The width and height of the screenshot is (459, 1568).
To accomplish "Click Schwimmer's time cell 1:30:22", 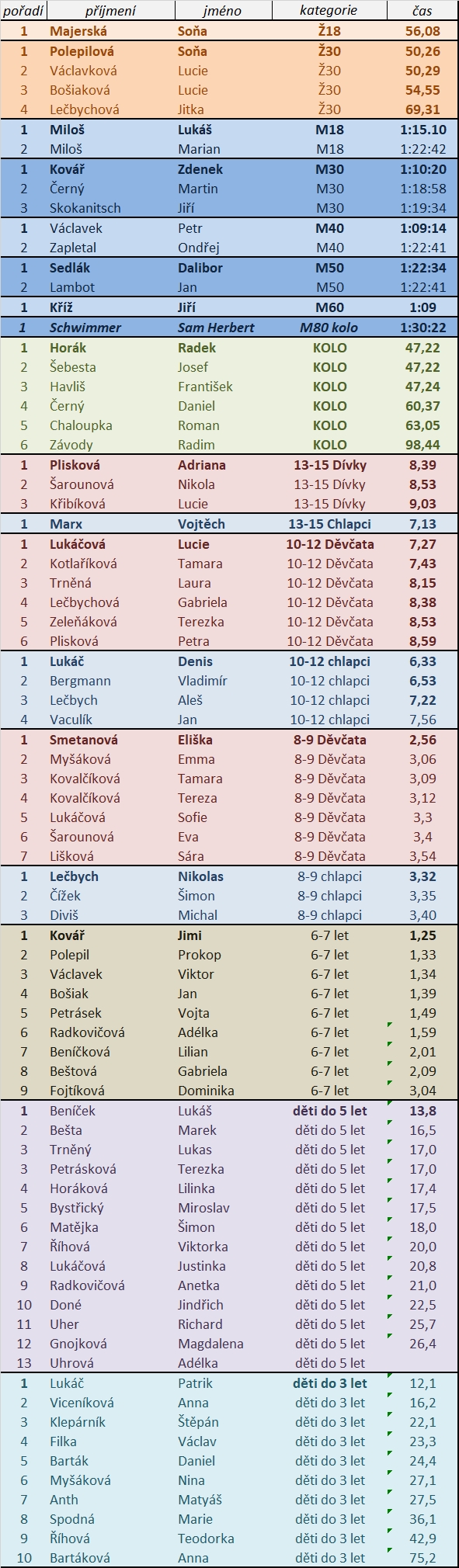I will 422,328.
